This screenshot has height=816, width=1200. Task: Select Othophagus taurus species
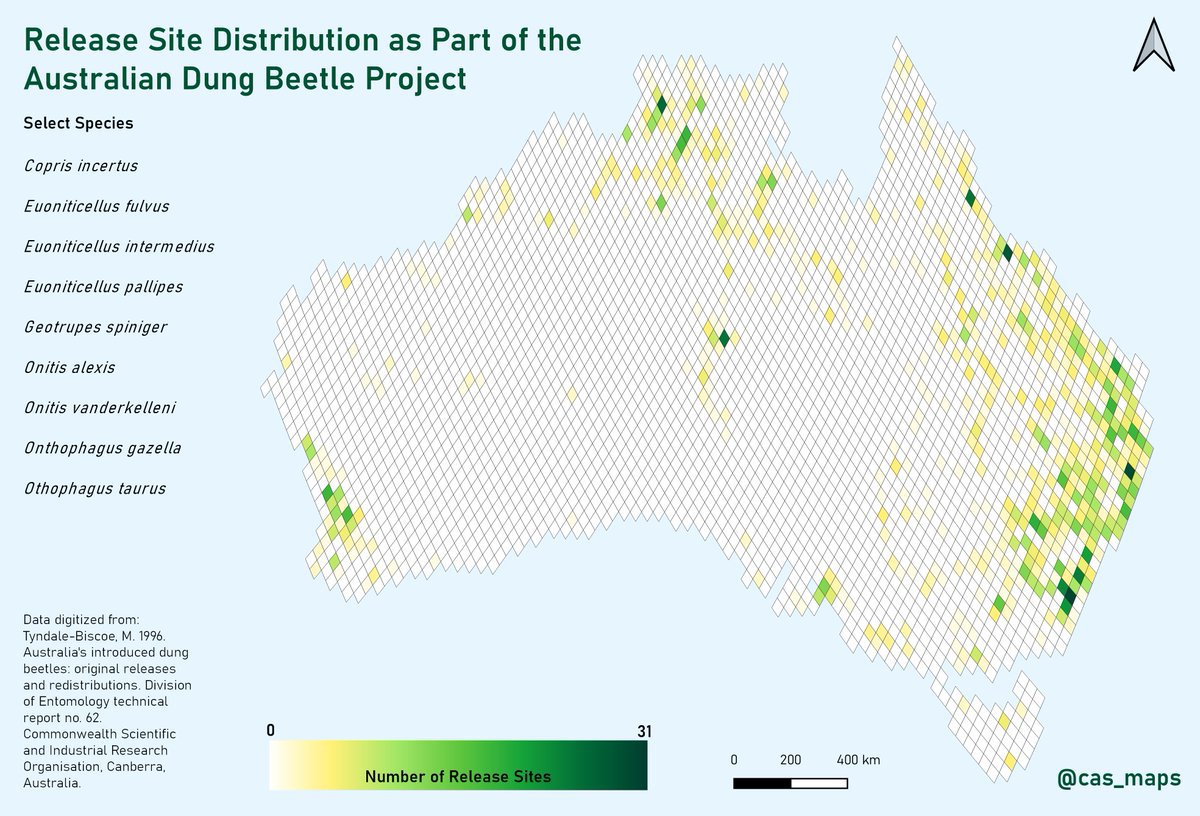pyautogui.click(x=94, y=489)
